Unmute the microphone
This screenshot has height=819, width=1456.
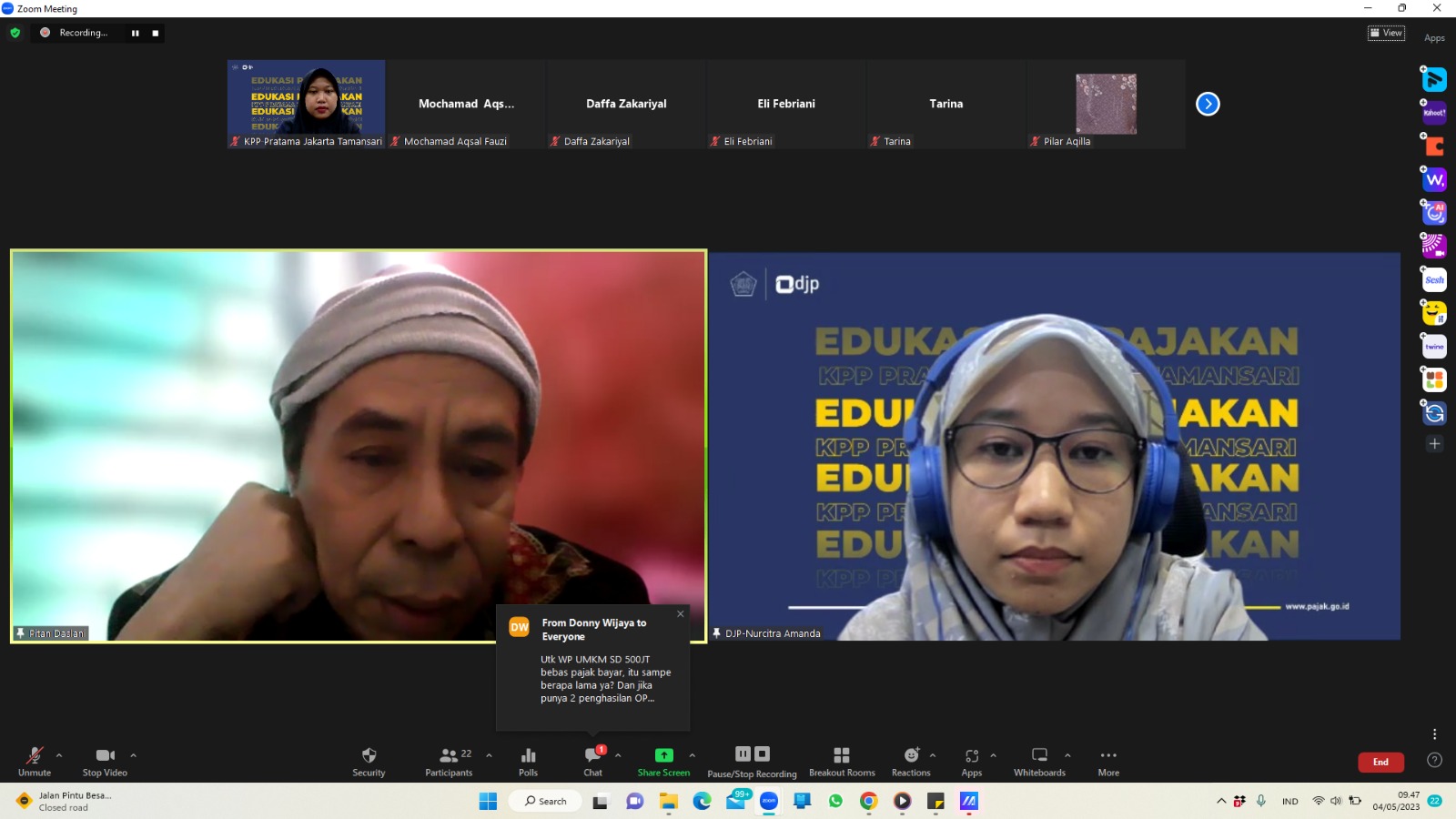point(35,761)
